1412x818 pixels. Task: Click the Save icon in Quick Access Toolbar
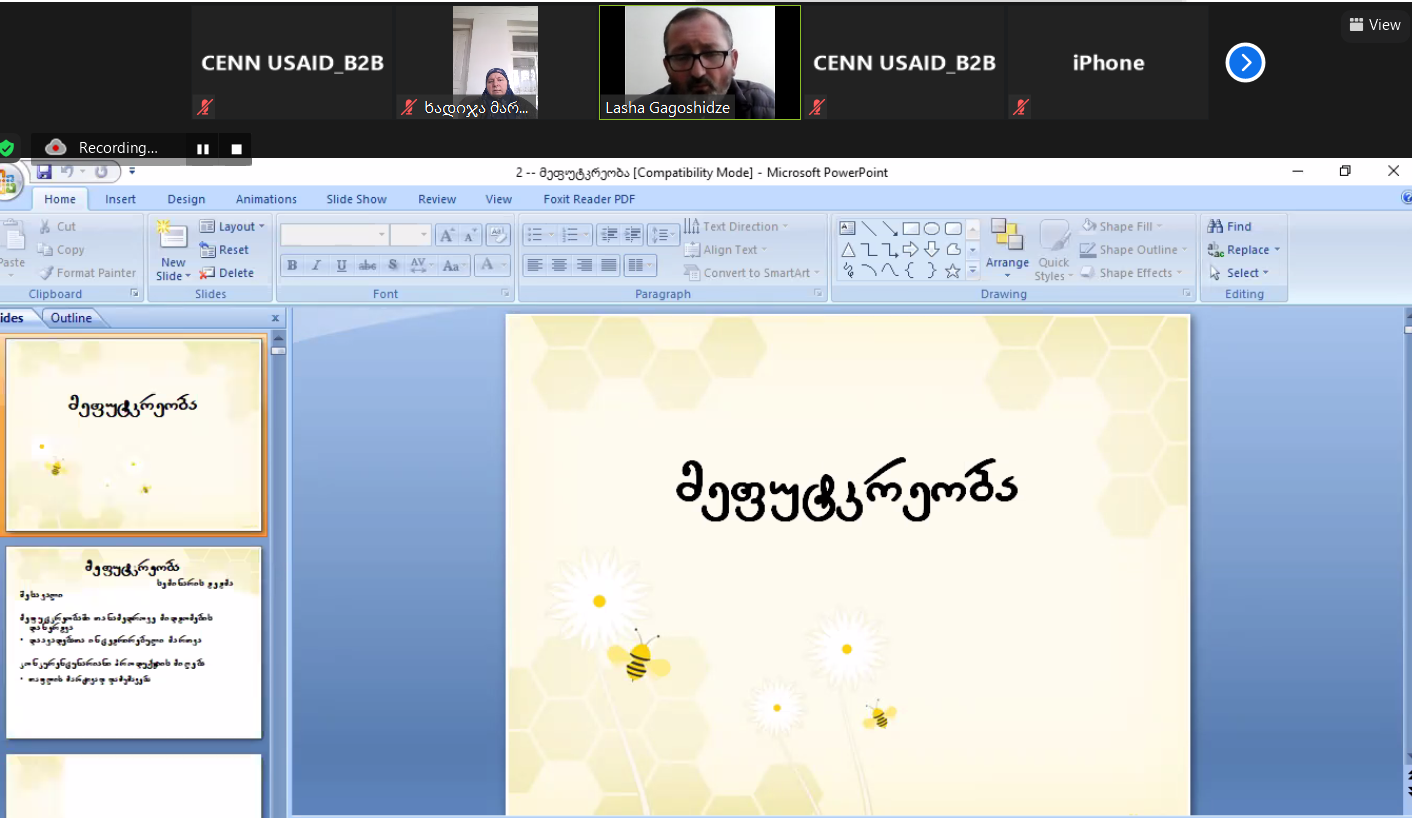[x=44, y=172]
